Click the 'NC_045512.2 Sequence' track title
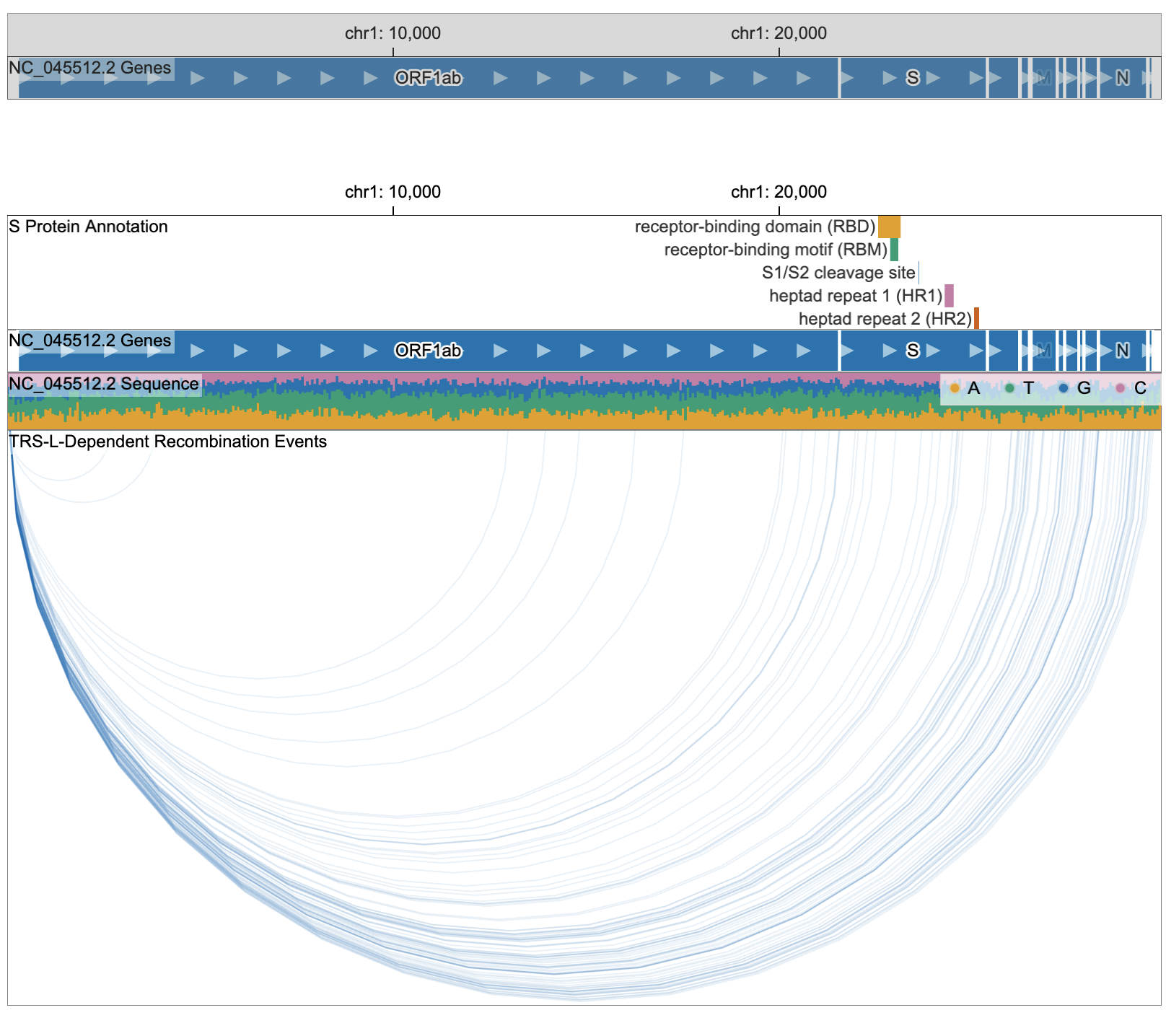 point(104,384)
